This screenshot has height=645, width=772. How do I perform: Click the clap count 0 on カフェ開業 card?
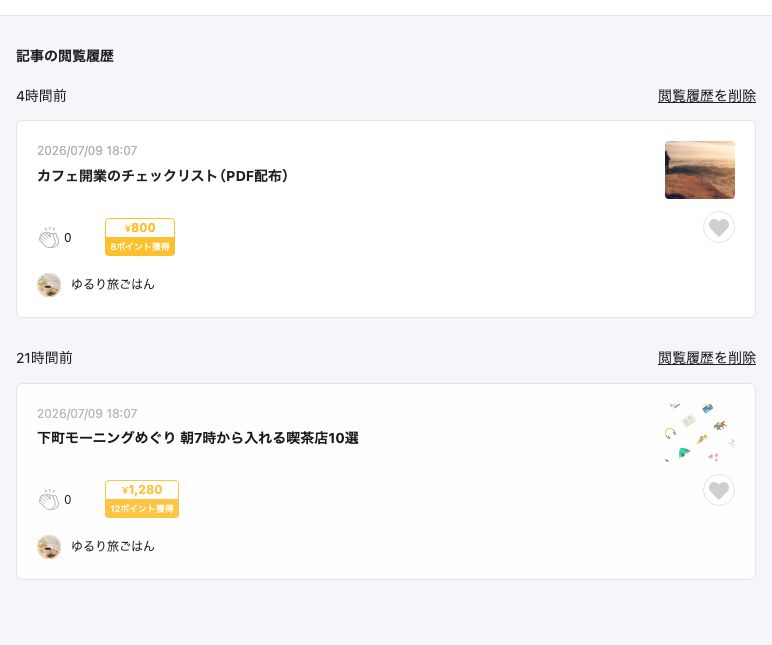68,238
